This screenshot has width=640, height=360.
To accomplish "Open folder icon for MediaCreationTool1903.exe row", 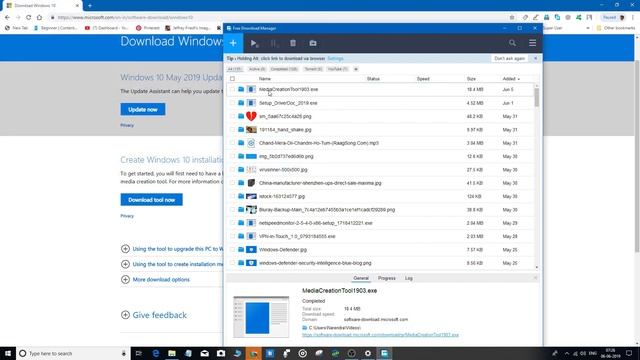I will (241, 89).
